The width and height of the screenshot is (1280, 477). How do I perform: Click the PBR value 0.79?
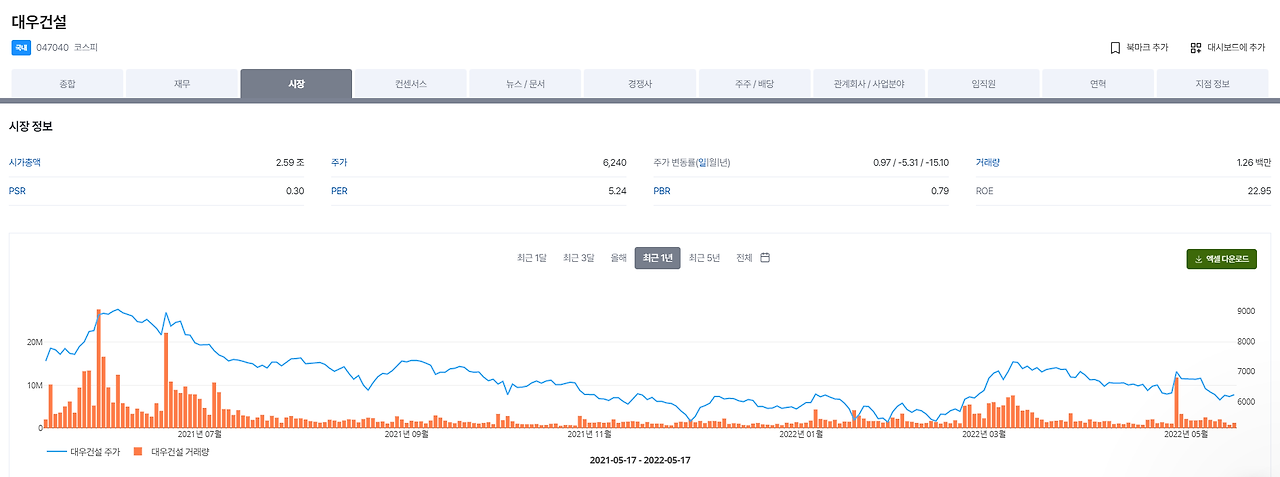940,191
